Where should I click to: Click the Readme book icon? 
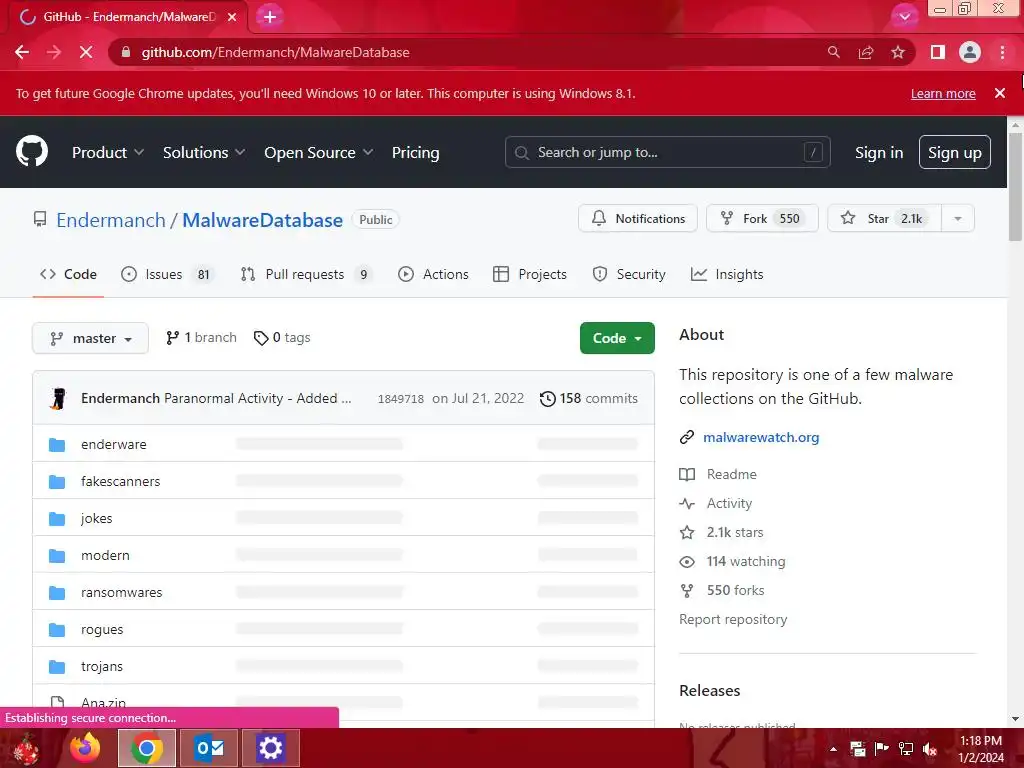click(x=687, y=474)
